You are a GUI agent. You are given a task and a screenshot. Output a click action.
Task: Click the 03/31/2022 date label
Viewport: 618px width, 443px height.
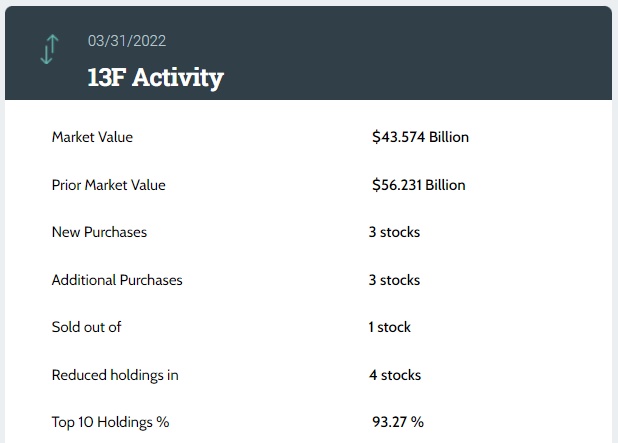click(x=127, y=41)
